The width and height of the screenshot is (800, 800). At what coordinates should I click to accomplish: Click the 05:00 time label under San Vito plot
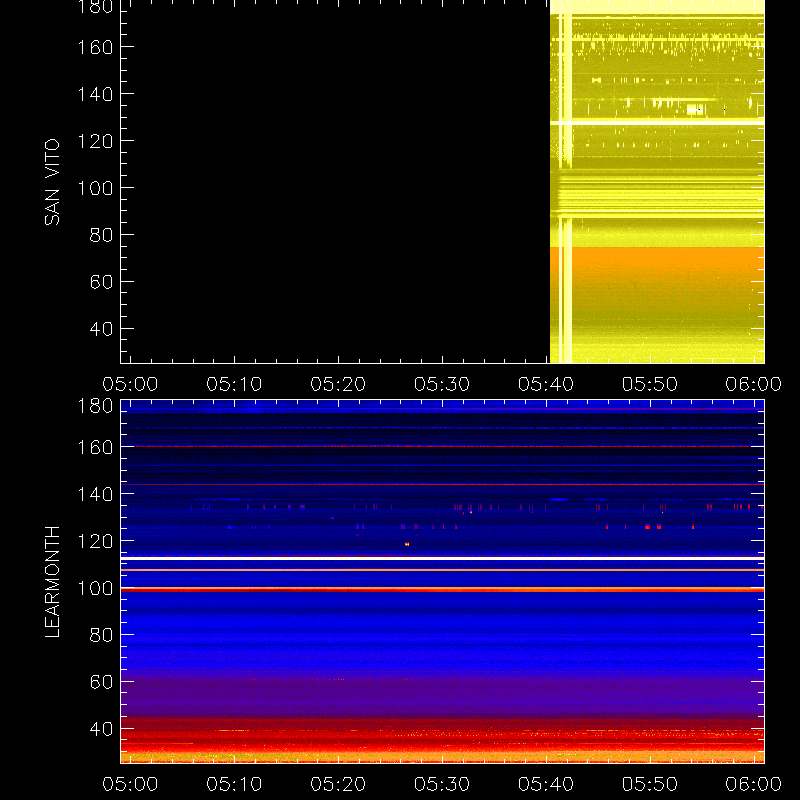(130, 384)
